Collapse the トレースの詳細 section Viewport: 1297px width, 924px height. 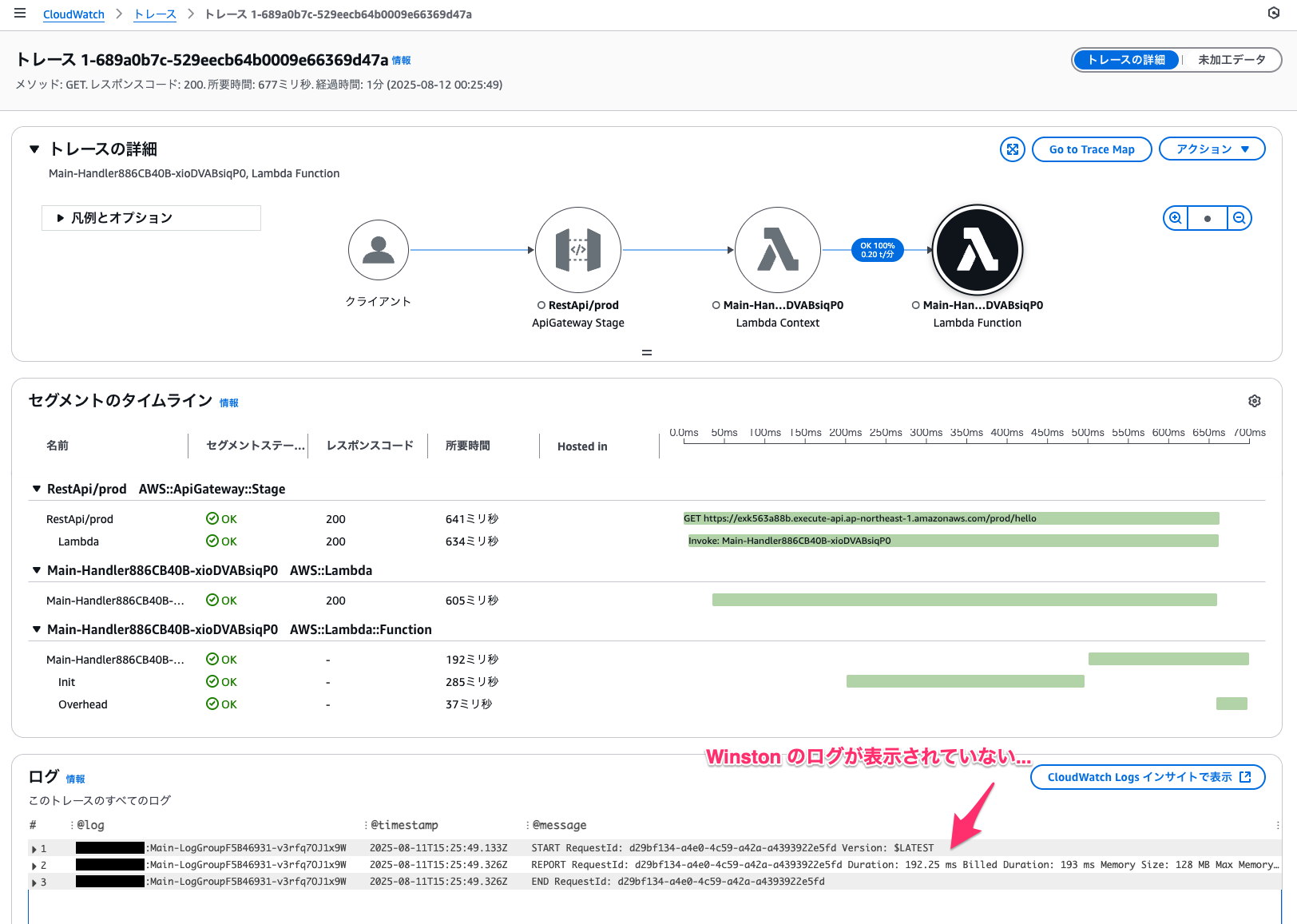(x=34, y=149)
